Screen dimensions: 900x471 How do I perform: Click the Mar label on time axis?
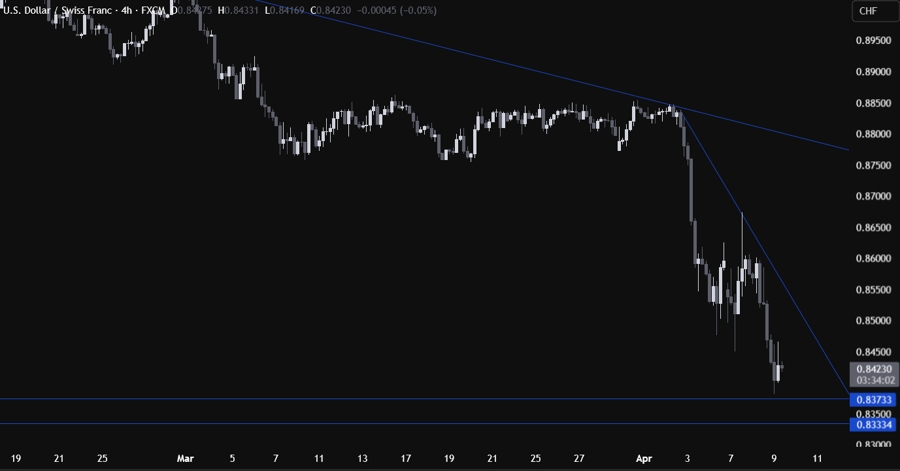click(185, 459)
